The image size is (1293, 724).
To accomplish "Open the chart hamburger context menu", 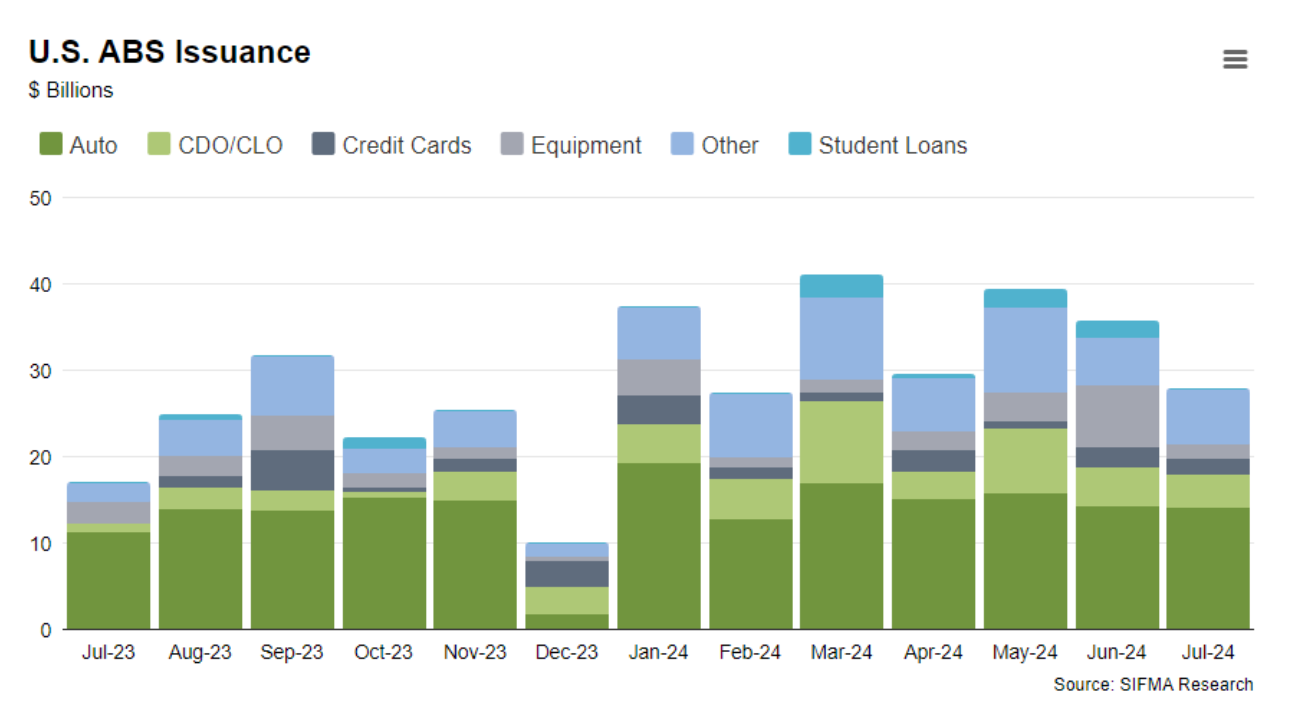I will coord(1235,60).
